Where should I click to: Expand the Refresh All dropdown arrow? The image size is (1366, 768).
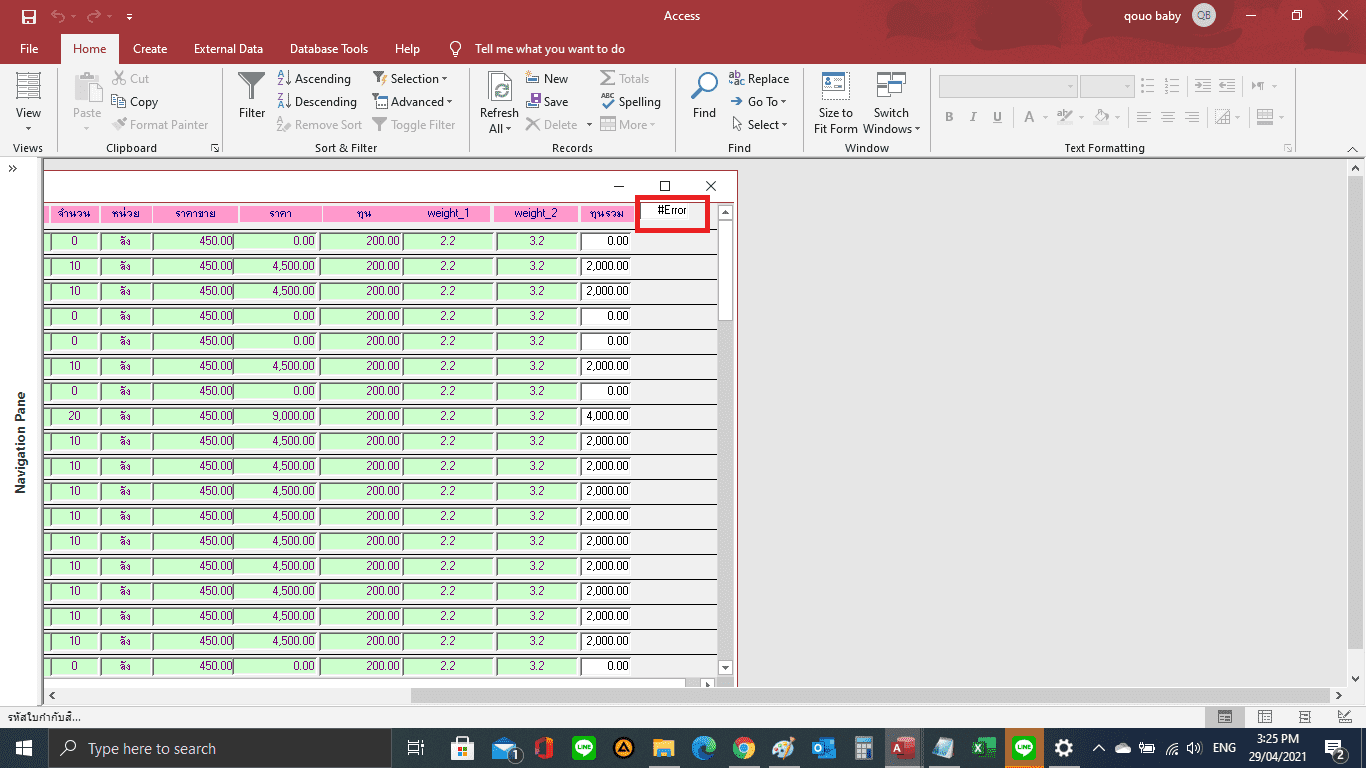(x=508, y=129)
